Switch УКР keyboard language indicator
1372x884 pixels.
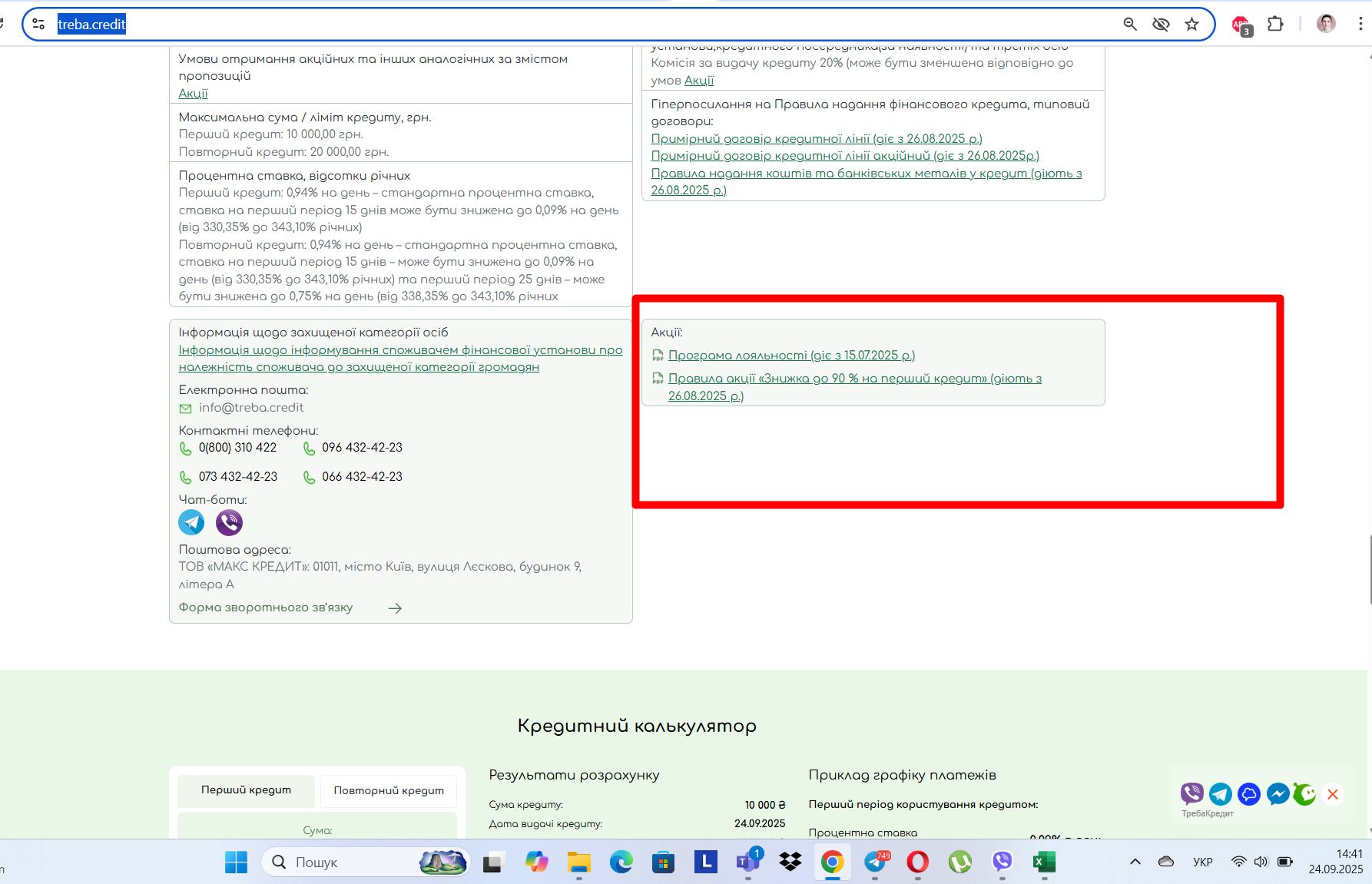(1203, 862)
